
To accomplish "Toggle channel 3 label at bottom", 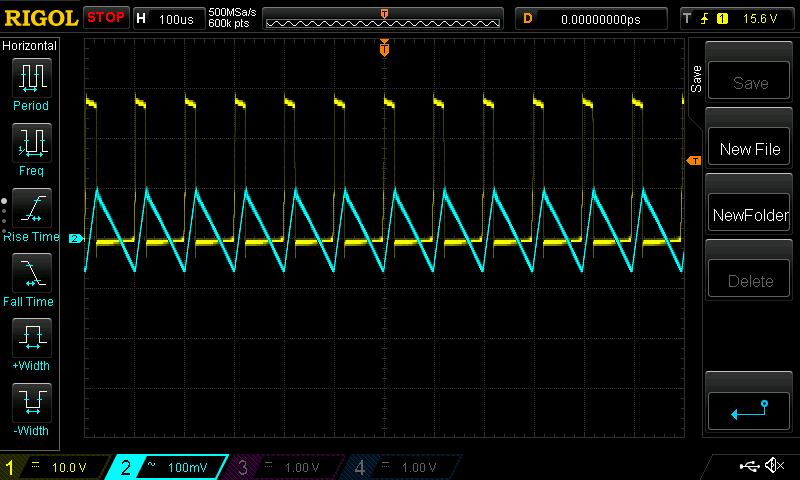I will point(243,467).
